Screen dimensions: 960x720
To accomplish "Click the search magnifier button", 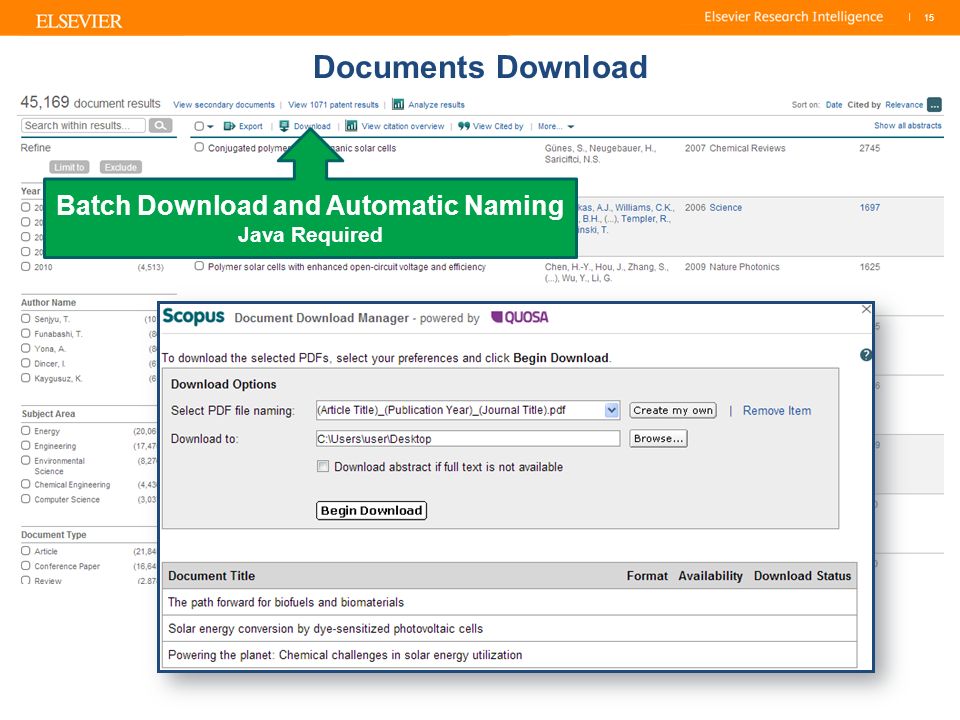I will tap(160, 126).
